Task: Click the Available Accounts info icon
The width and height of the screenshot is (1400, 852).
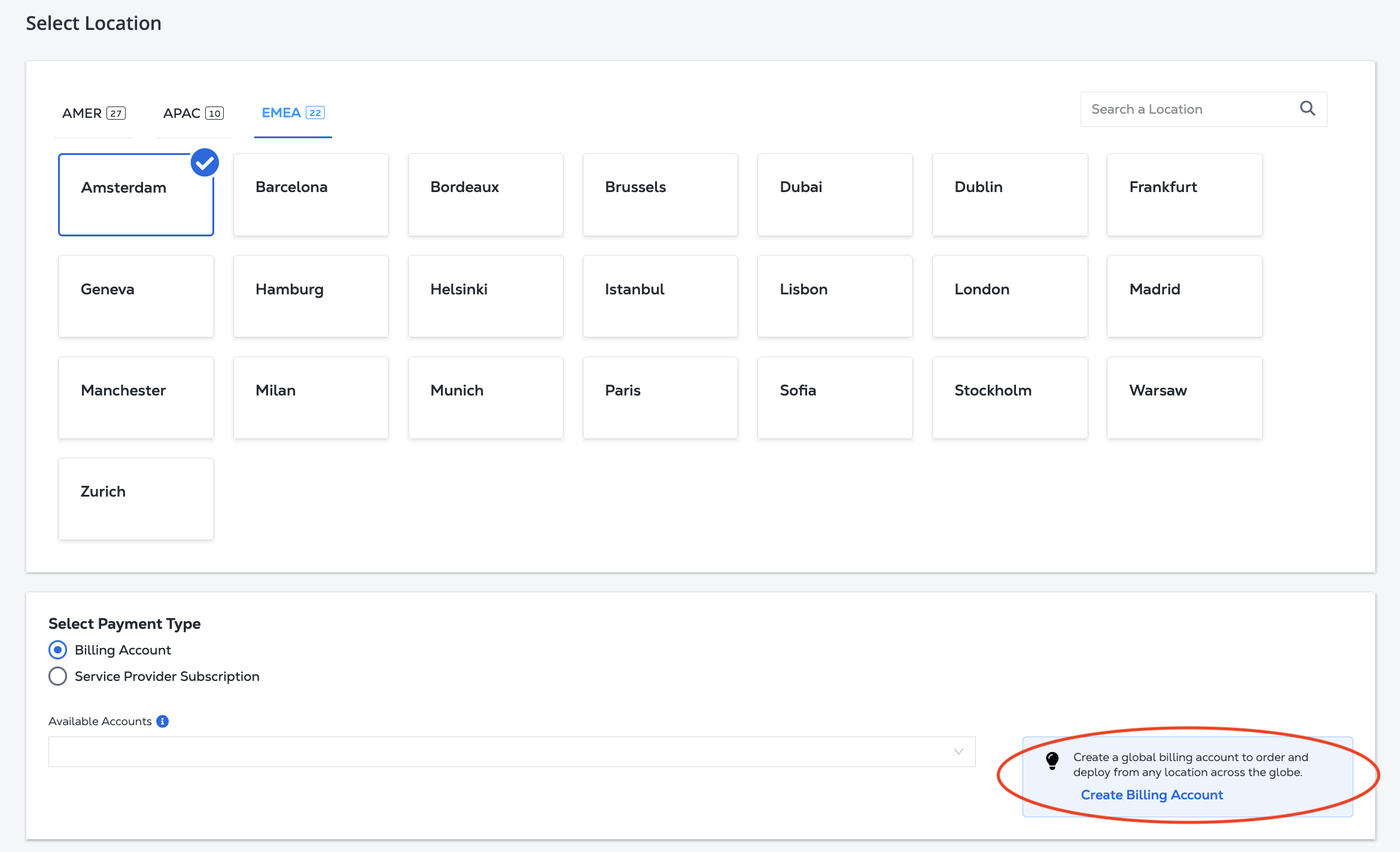Action: pos(162,721)
